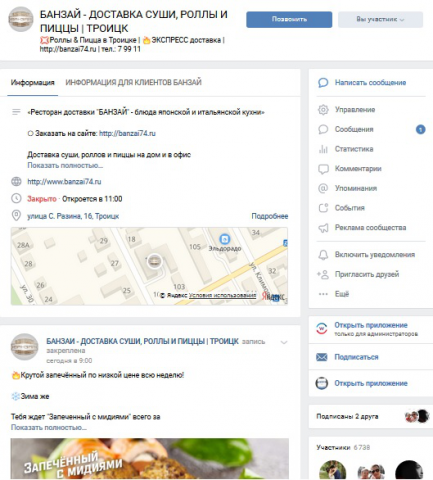The width and height of the screenshot is (433, 480).
Task: Open События menu entry
Action: pyautogui.click(x=350, y=208)
